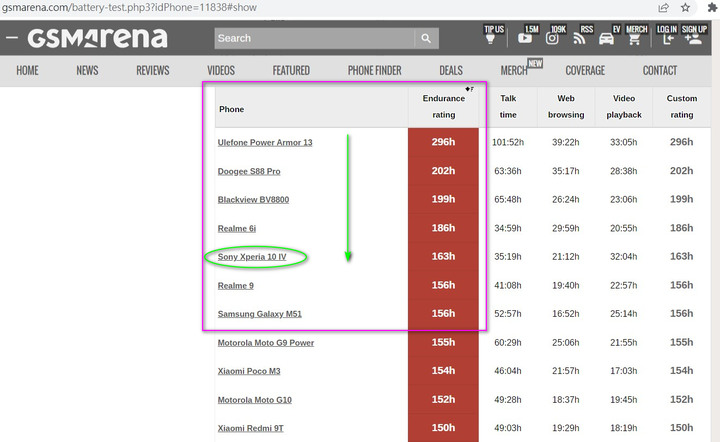Open Realme 6i link
The width and height of the screenshot is (720, 442).
[236, 228]
